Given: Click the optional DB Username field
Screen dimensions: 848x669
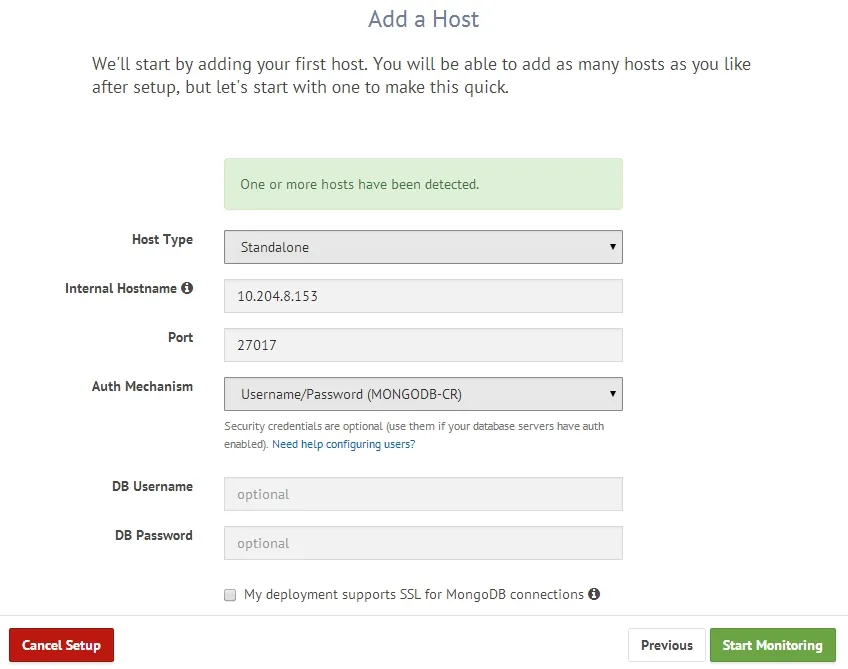Looking at the screenshot, I should [423, 494].
